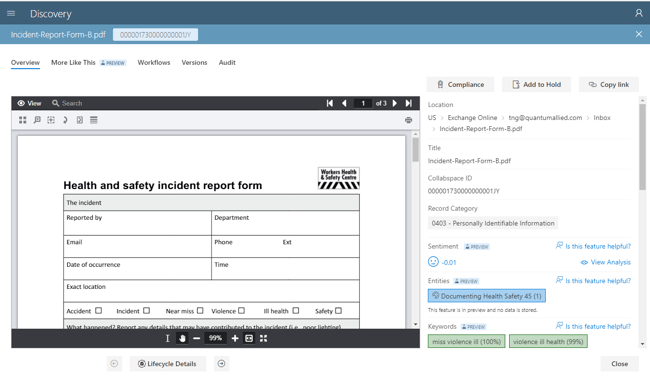Open the viewer View menu
Image resolution: width=650 pixels, height=381 pixels.
tap(29, 103)
